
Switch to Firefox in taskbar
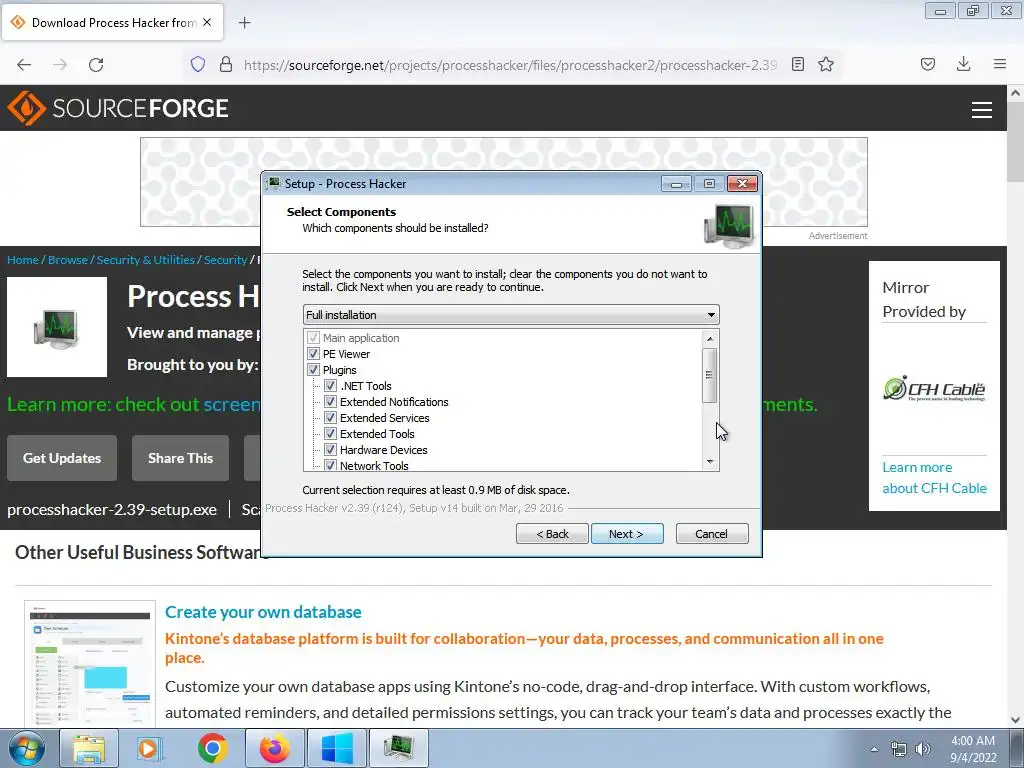[274, 748]
